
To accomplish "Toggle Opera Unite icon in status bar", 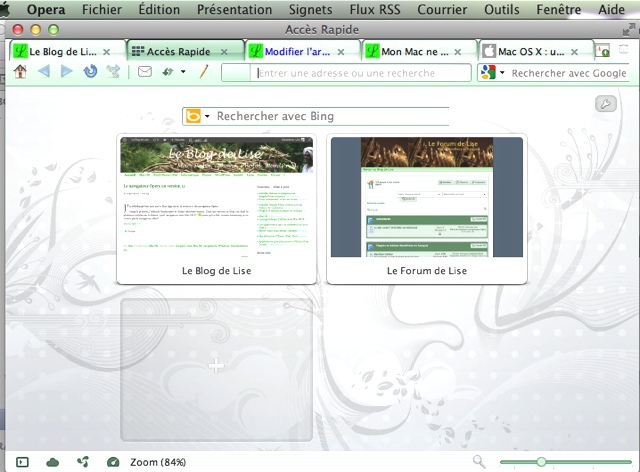I will (x=83, y=461).
